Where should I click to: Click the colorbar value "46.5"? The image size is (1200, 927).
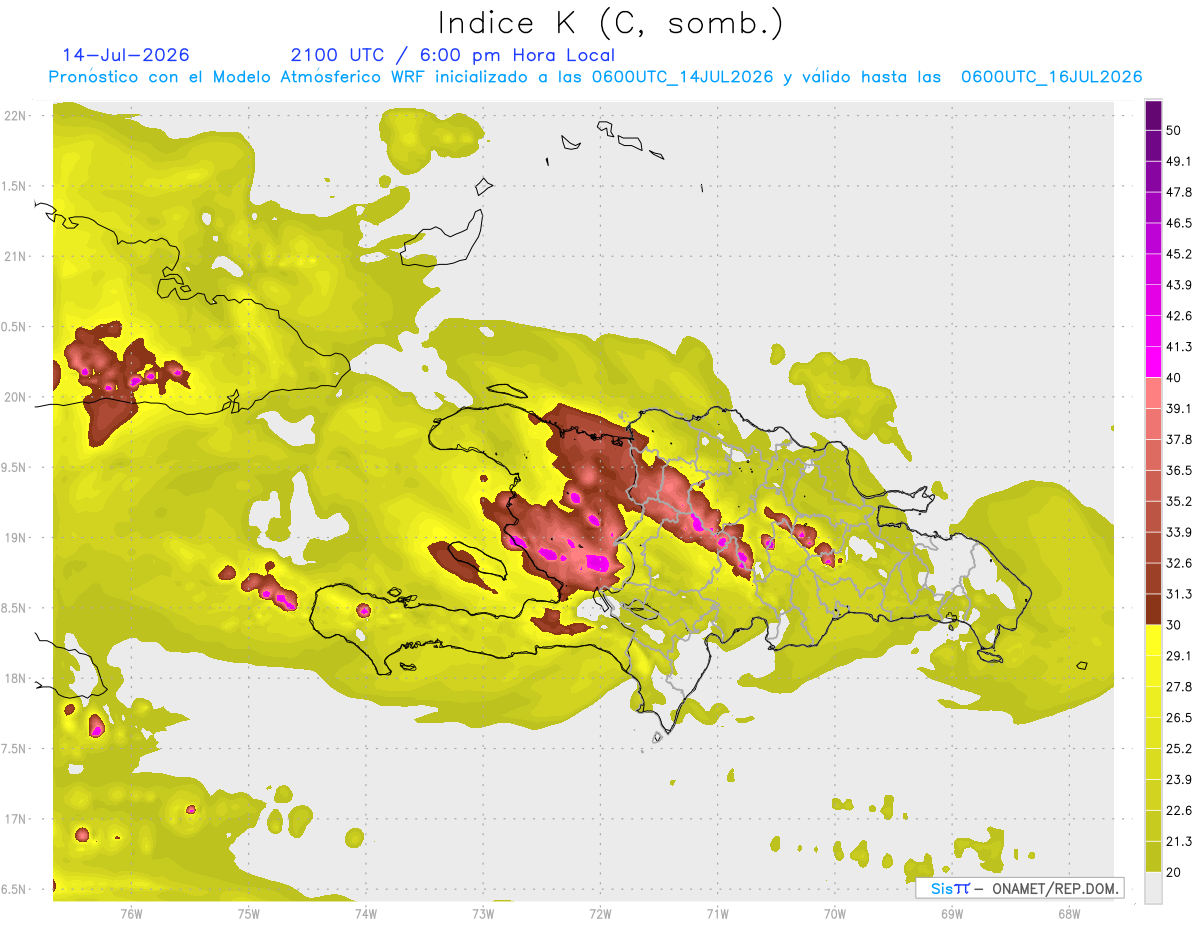[1179, 223]
